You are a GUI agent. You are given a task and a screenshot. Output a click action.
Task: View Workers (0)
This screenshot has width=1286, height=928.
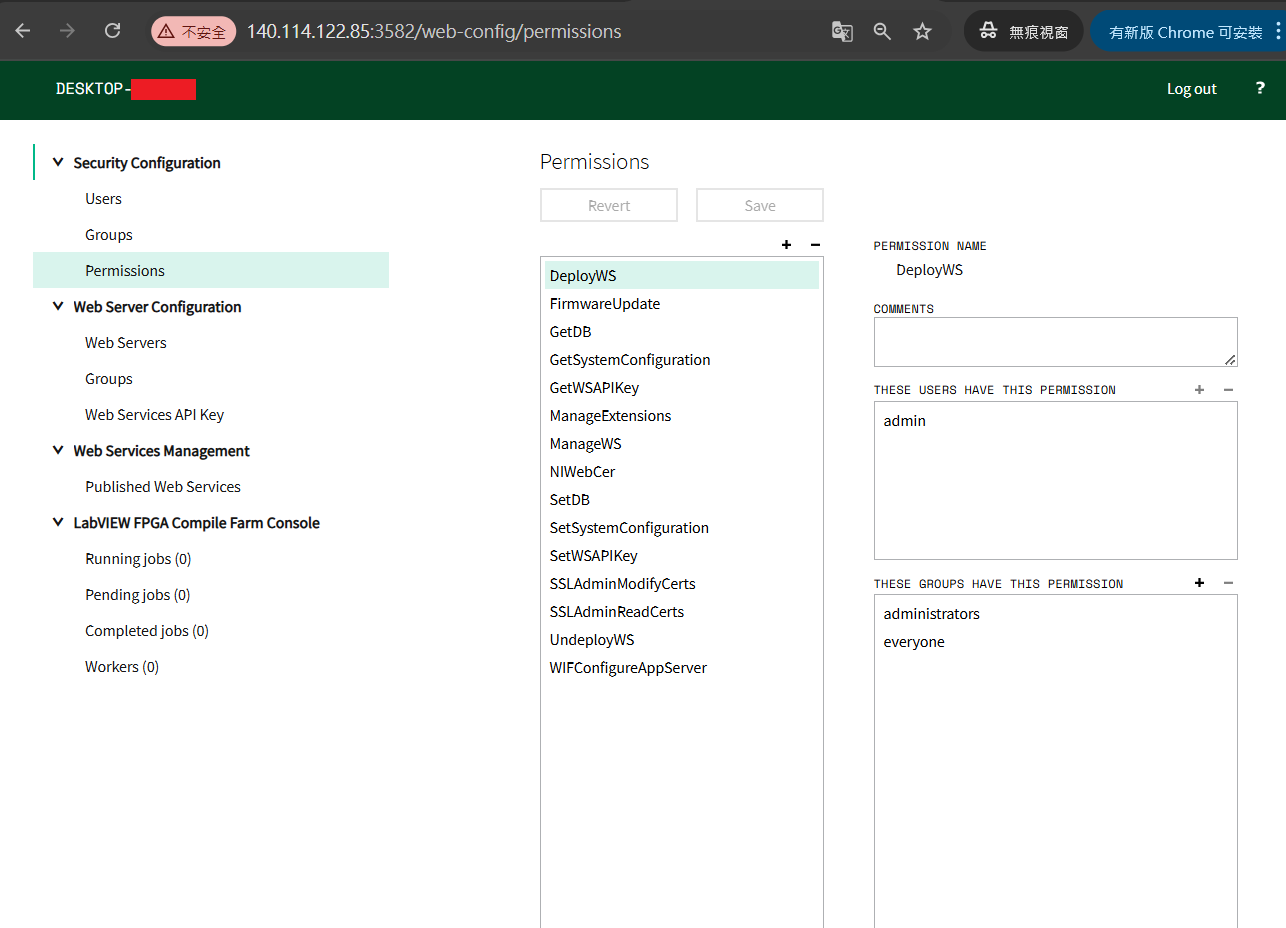pyautogui.click(x=122, y=667)
